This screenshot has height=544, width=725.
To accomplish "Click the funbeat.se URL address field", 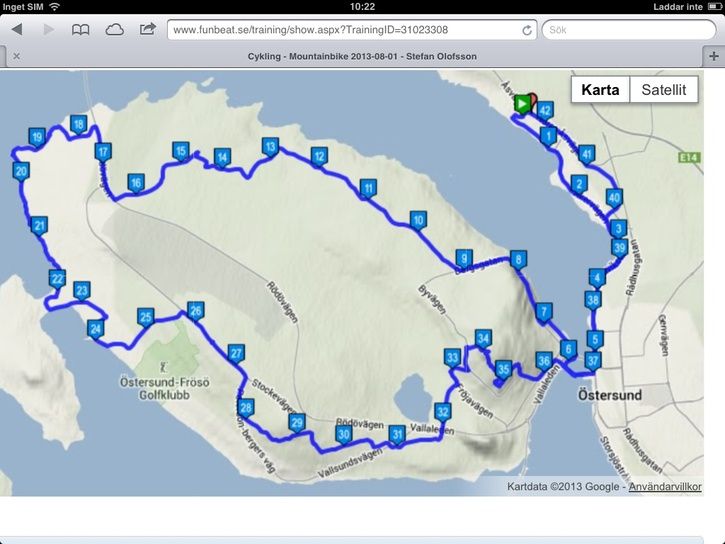I will point(352,30).
